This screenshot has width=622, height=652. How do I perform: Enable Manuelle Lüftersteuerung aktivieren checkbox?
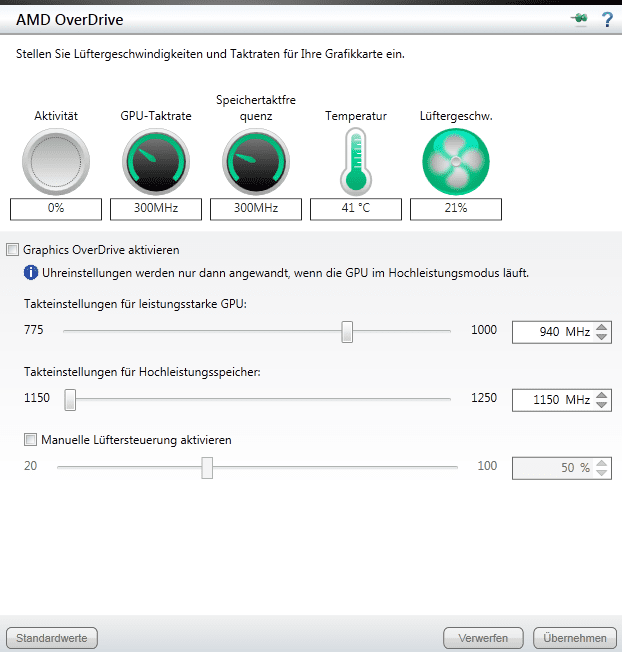[30, 440]
